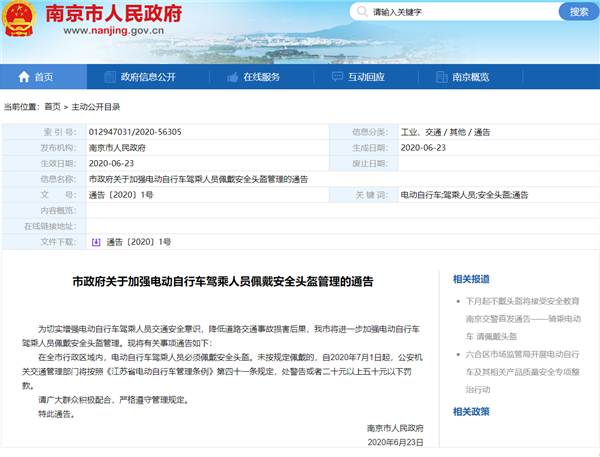This screenshot has height=457, width=600.
Task: Go to the 在线服务 navigation tab
Action: click(259, 77)
